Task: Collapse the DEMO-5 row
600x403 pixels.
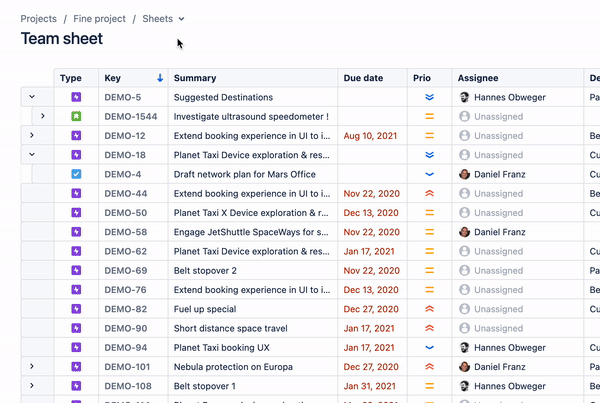Action: coord(32,97)
